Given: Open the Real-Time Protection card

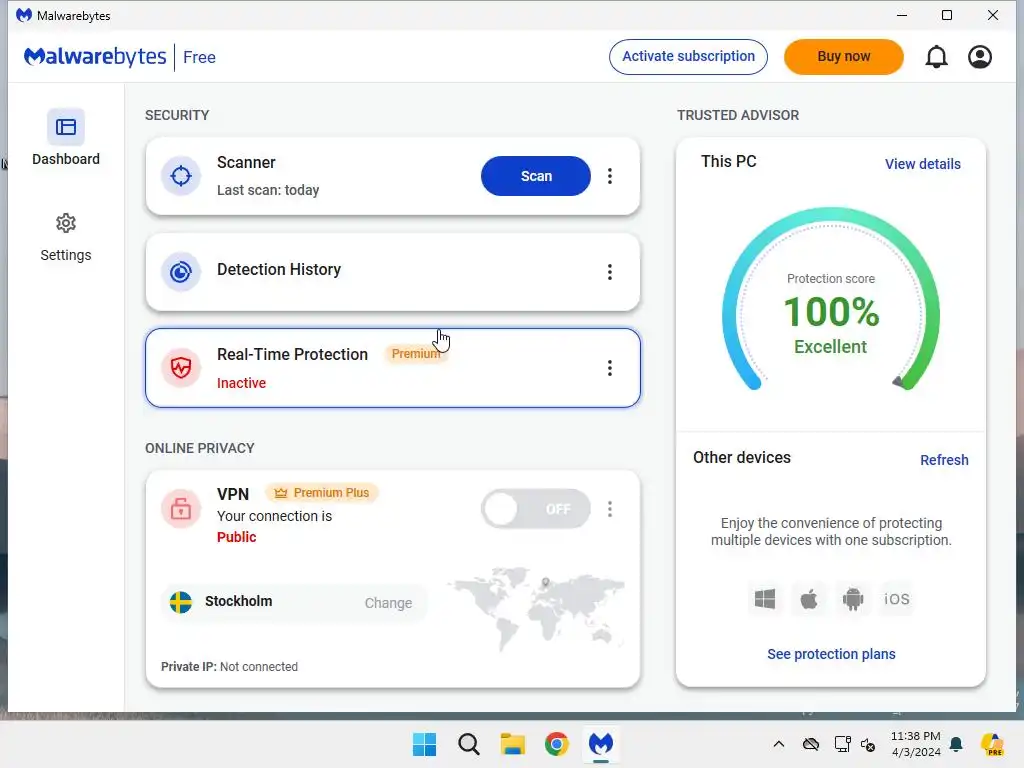Looking at the screenshot, I should (392, 368).
